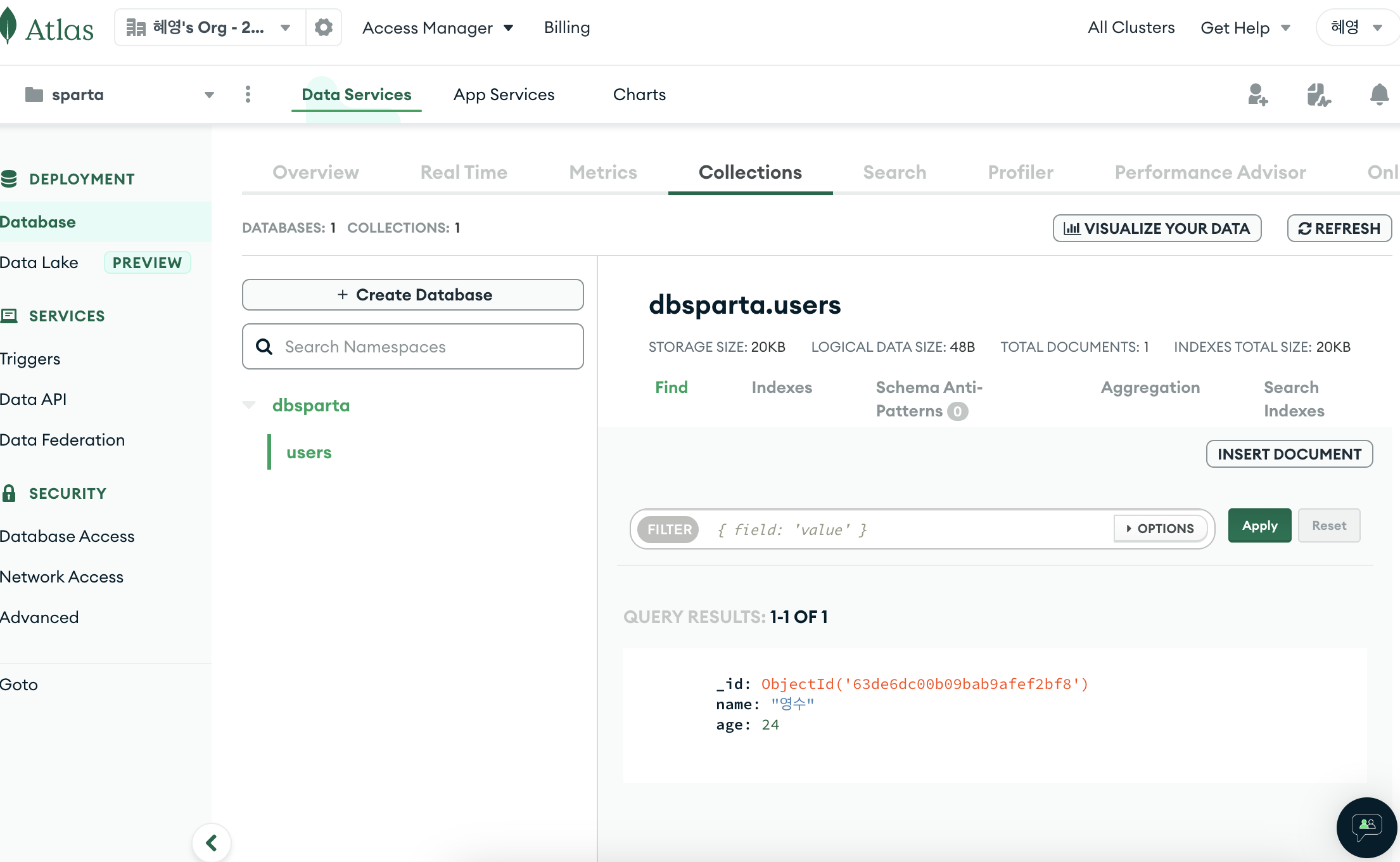This screenshot has height=862, width=1400.
Task: Open project options three-dot menu
Action: coord(248,94)
